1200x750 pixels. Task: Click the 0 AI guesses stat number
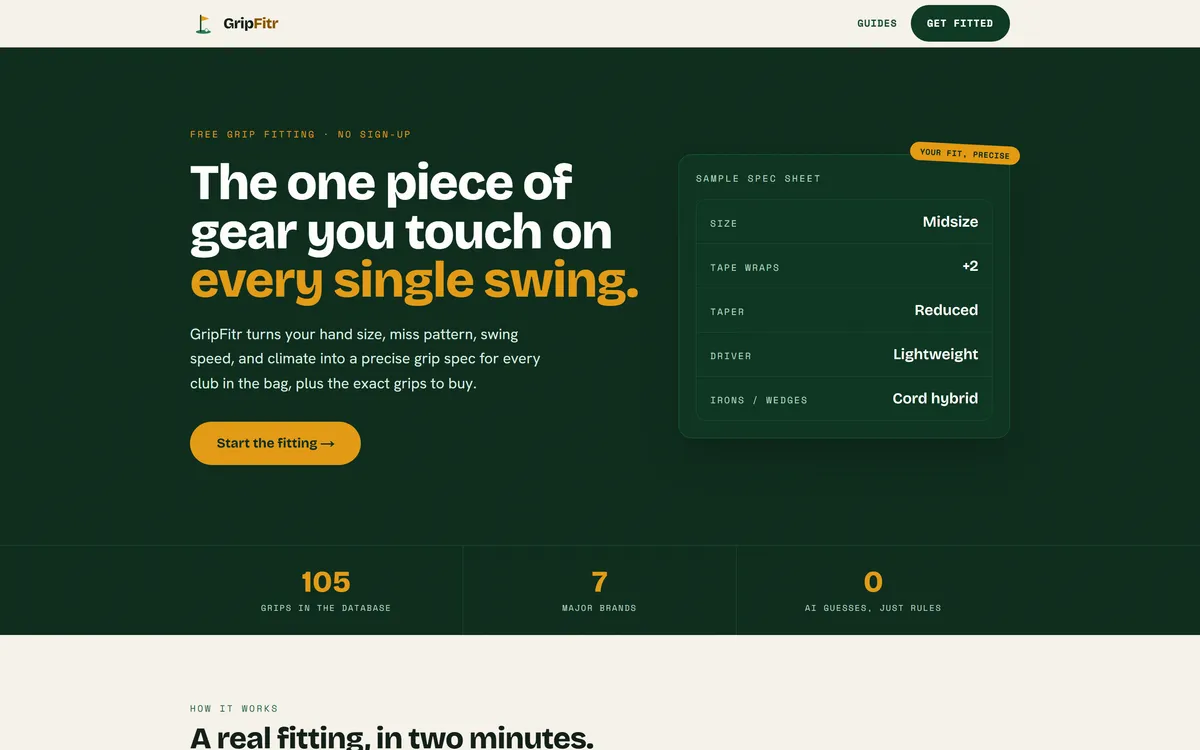coord(873,581)
